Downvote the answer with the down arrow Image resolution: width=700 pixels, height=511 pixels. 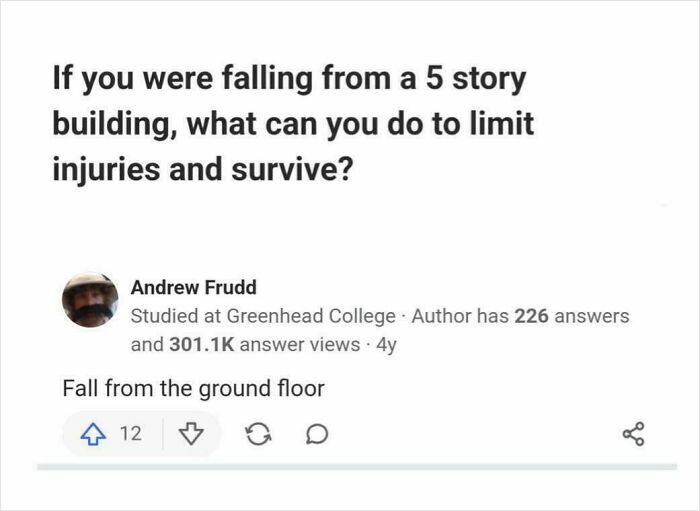click(x=190, y=434)
